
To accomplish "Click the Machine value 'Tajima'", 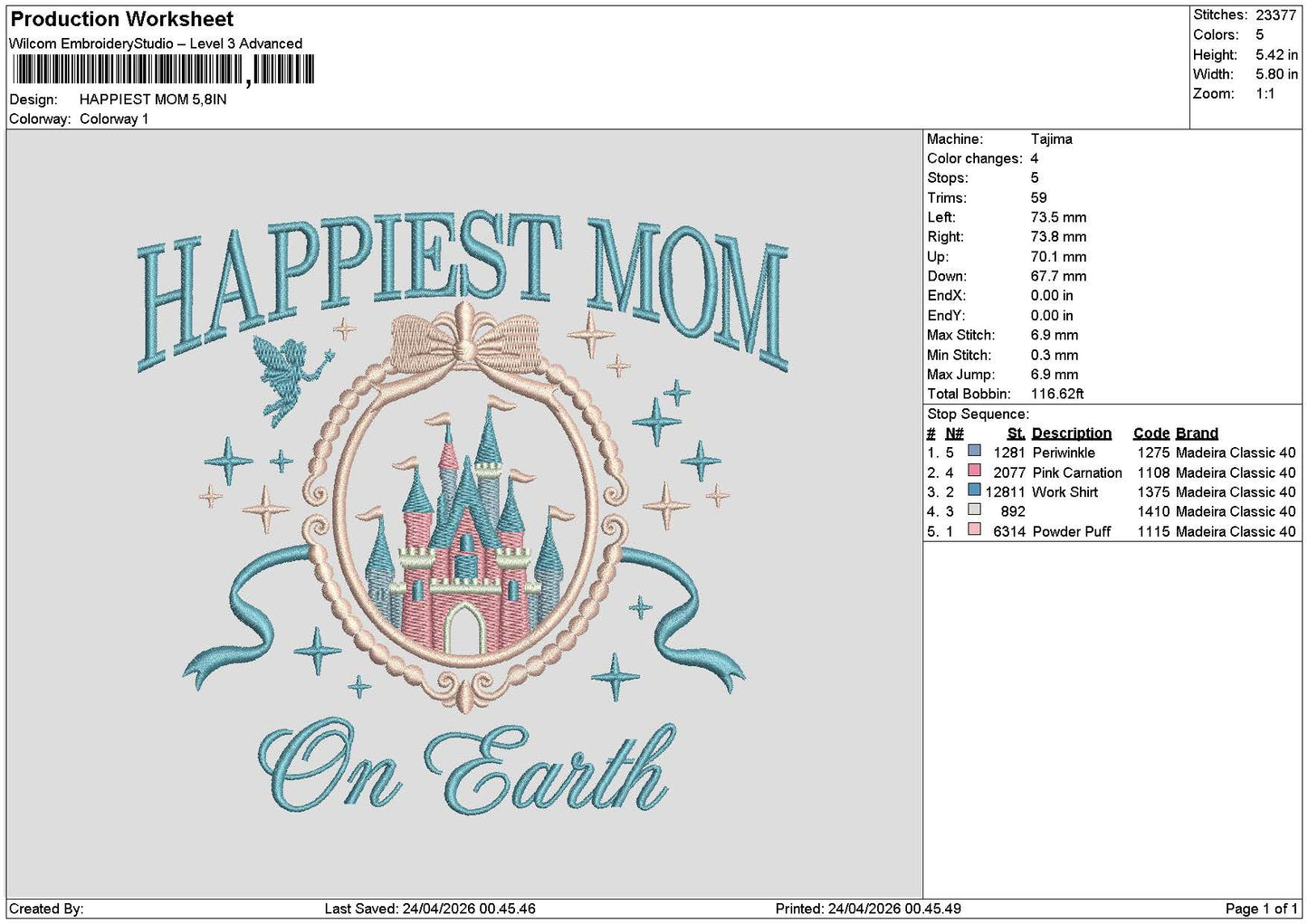I will click(1052, 139).
